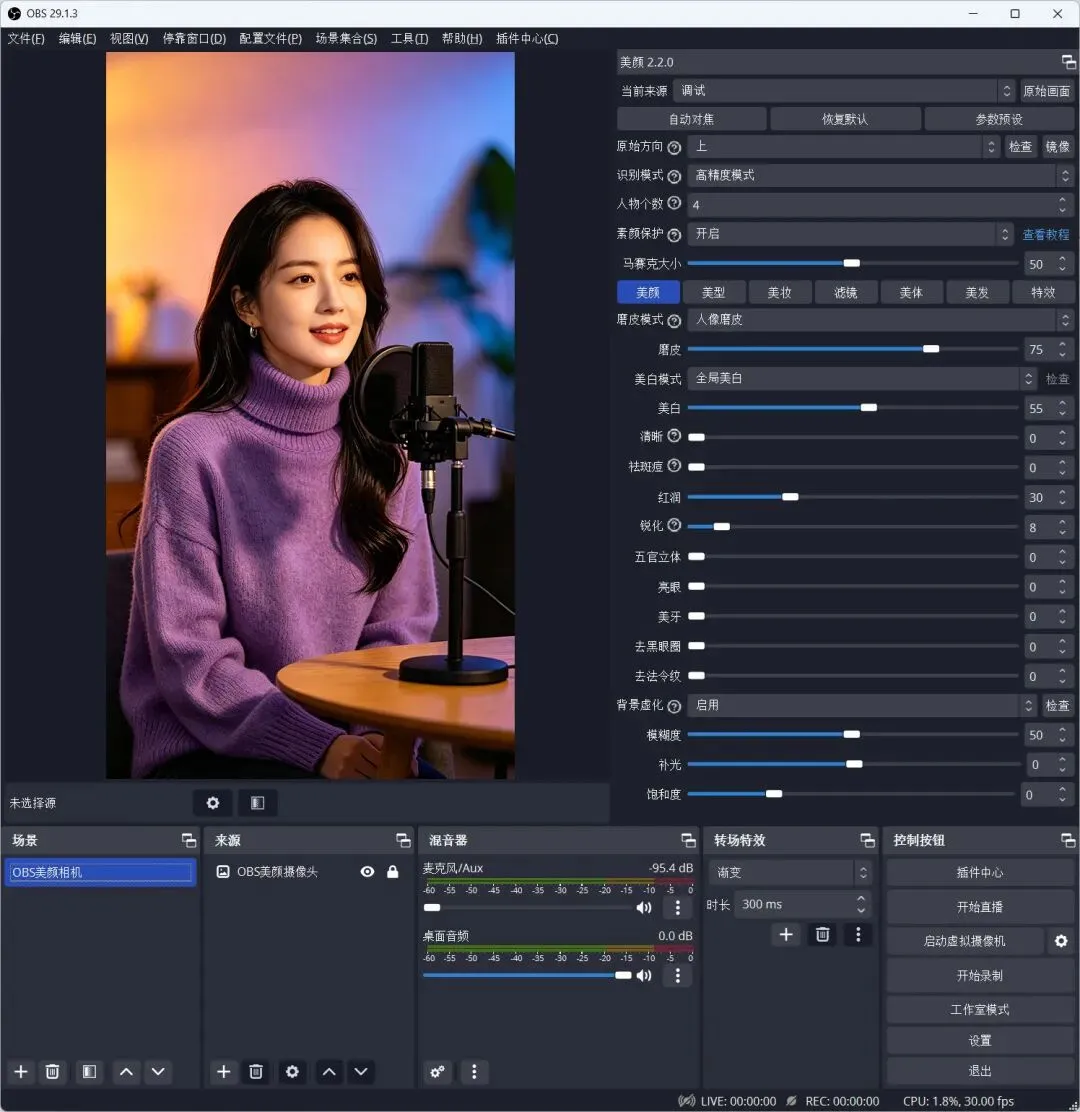Open source properties gear beside 未选择源
This screenshot has height=1112, width=1080.
coord(213,803)
